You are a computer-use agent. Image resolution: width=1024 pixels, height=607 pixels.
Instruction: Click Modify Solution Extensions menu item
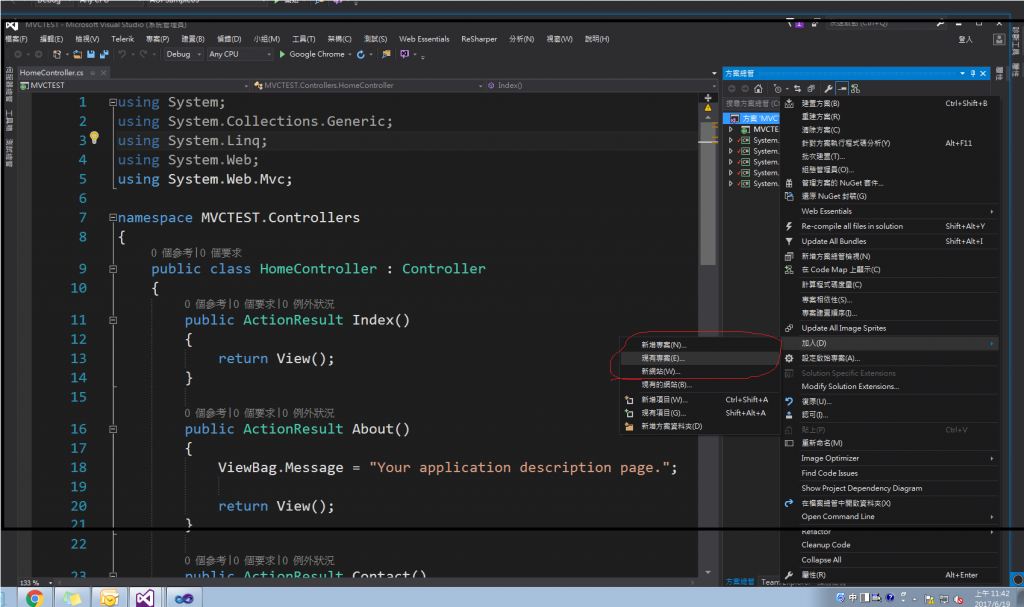[889, 386]
